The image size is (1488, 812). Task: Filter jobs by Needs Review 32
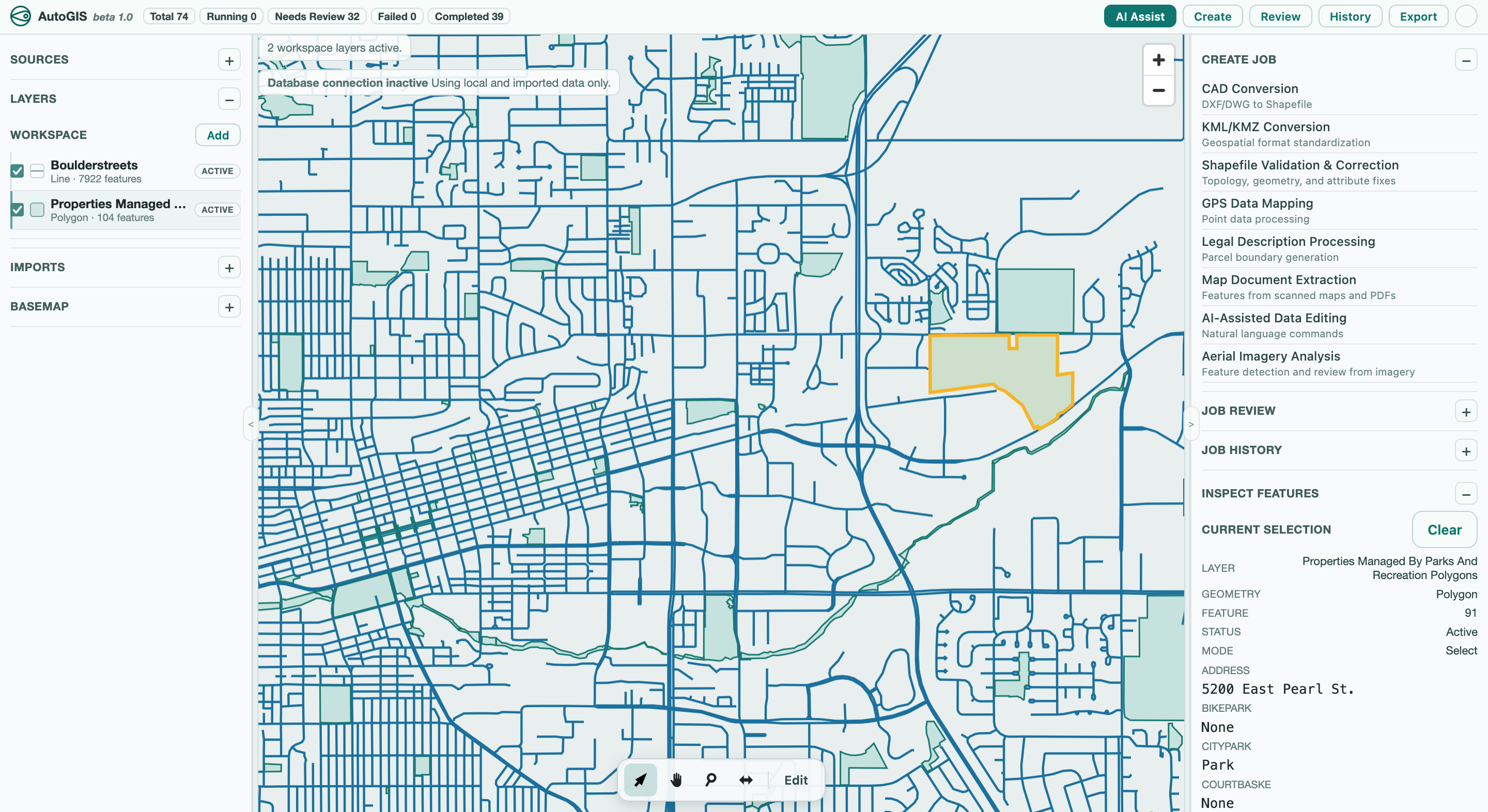(317, 16)
